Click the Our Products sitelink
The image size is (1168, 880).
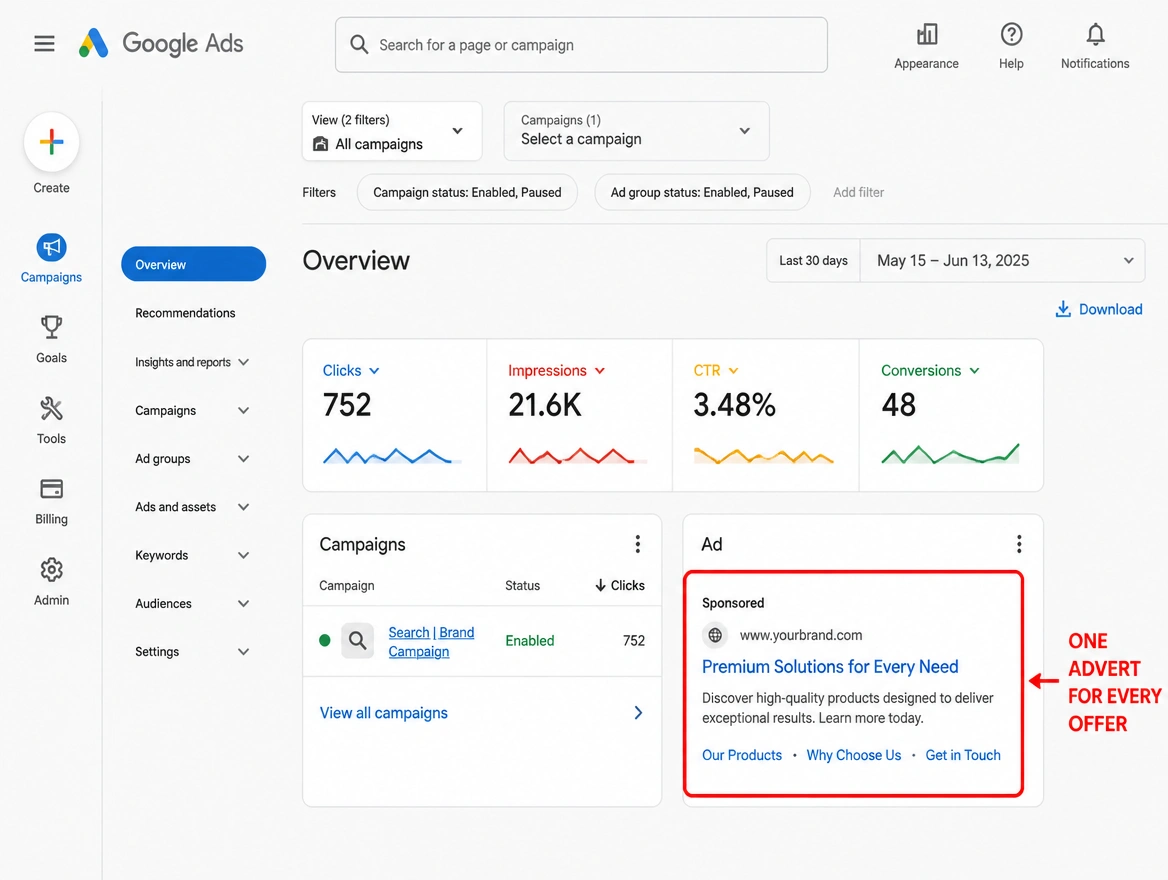click(x=742, y=755)
